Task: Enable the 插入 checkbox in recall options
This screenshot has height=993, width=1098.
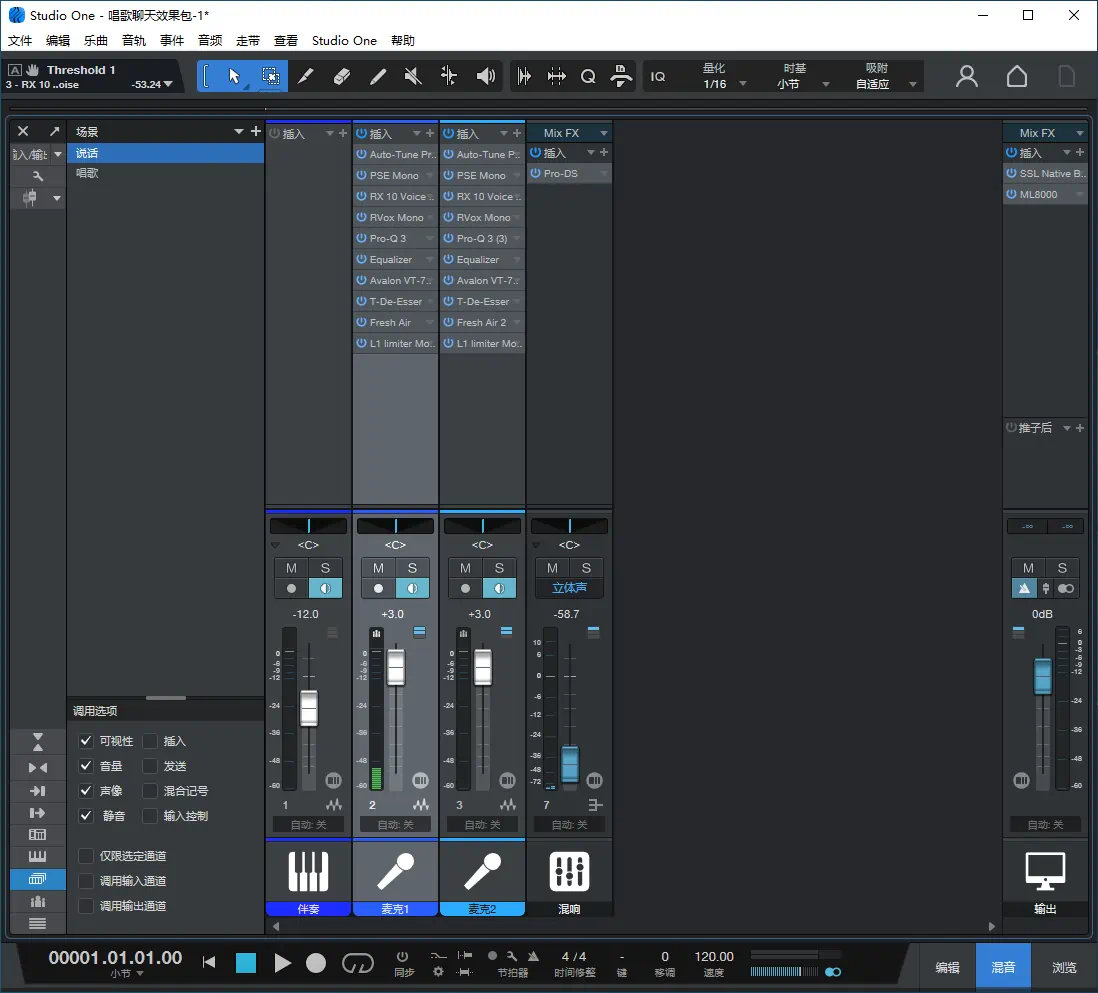Action: [x=150, y=741]
